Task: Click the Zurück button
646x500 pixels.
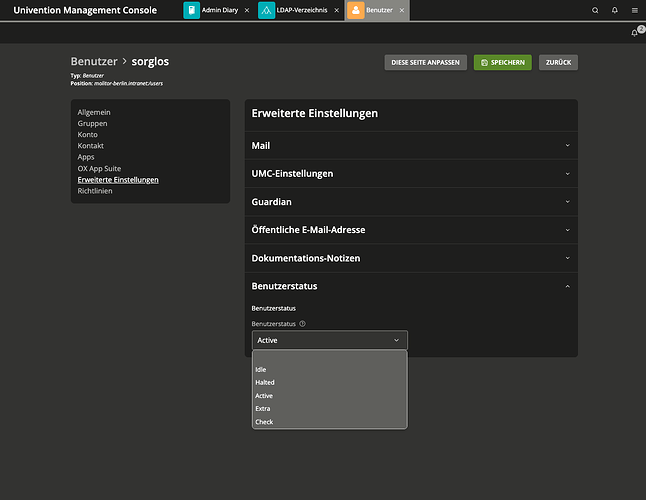Action: click(x=557, y=62)
